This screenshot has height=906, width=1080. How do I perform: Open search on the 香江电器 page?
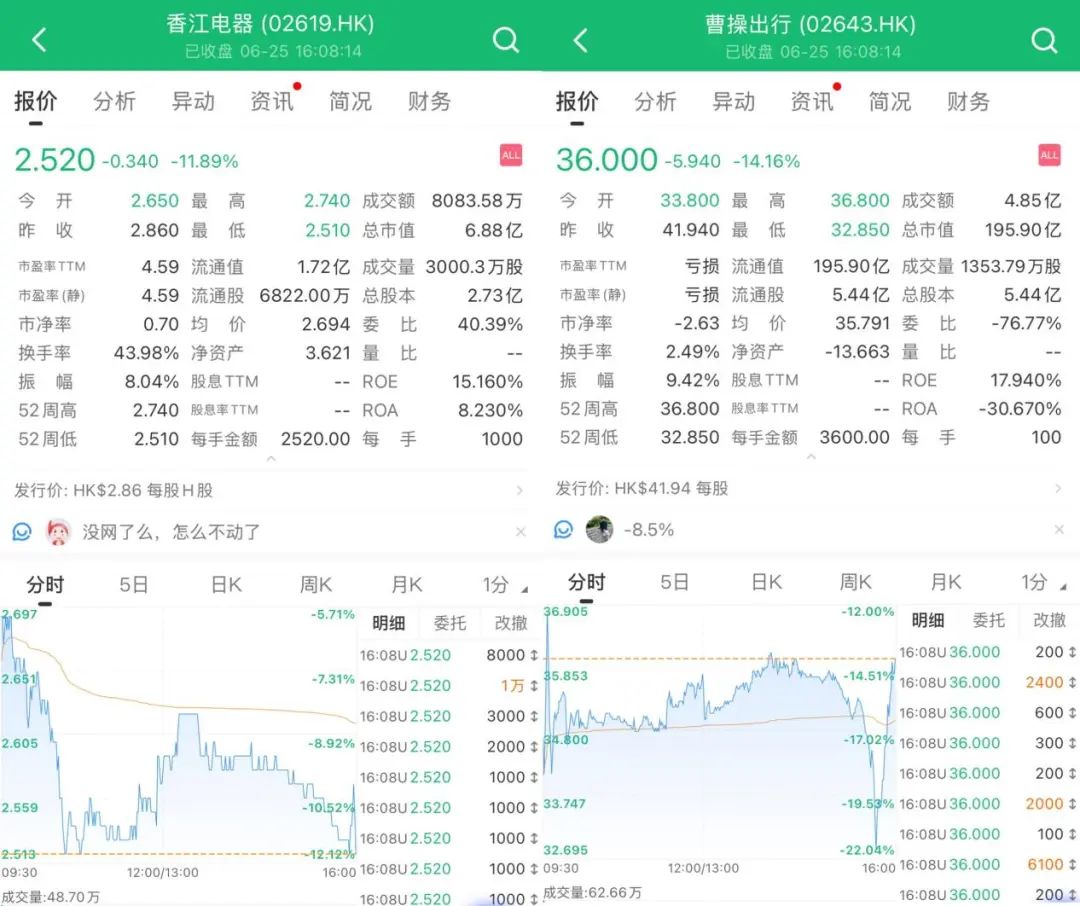tap(506, 40)
